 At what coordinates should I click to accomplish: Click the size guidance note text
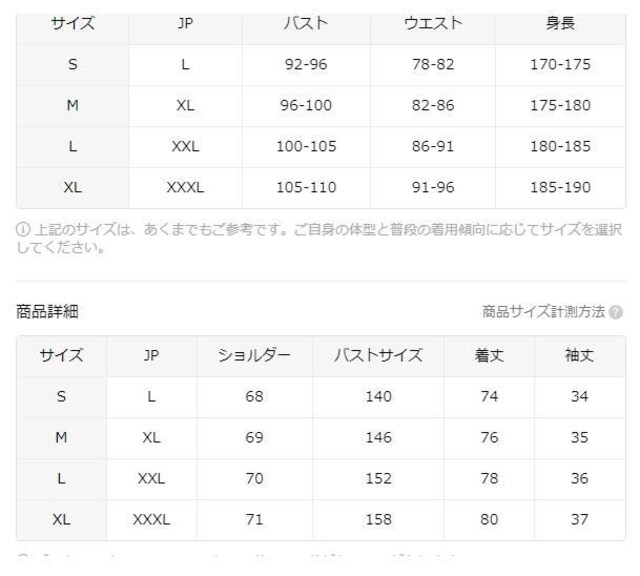(x=320, y=238)
